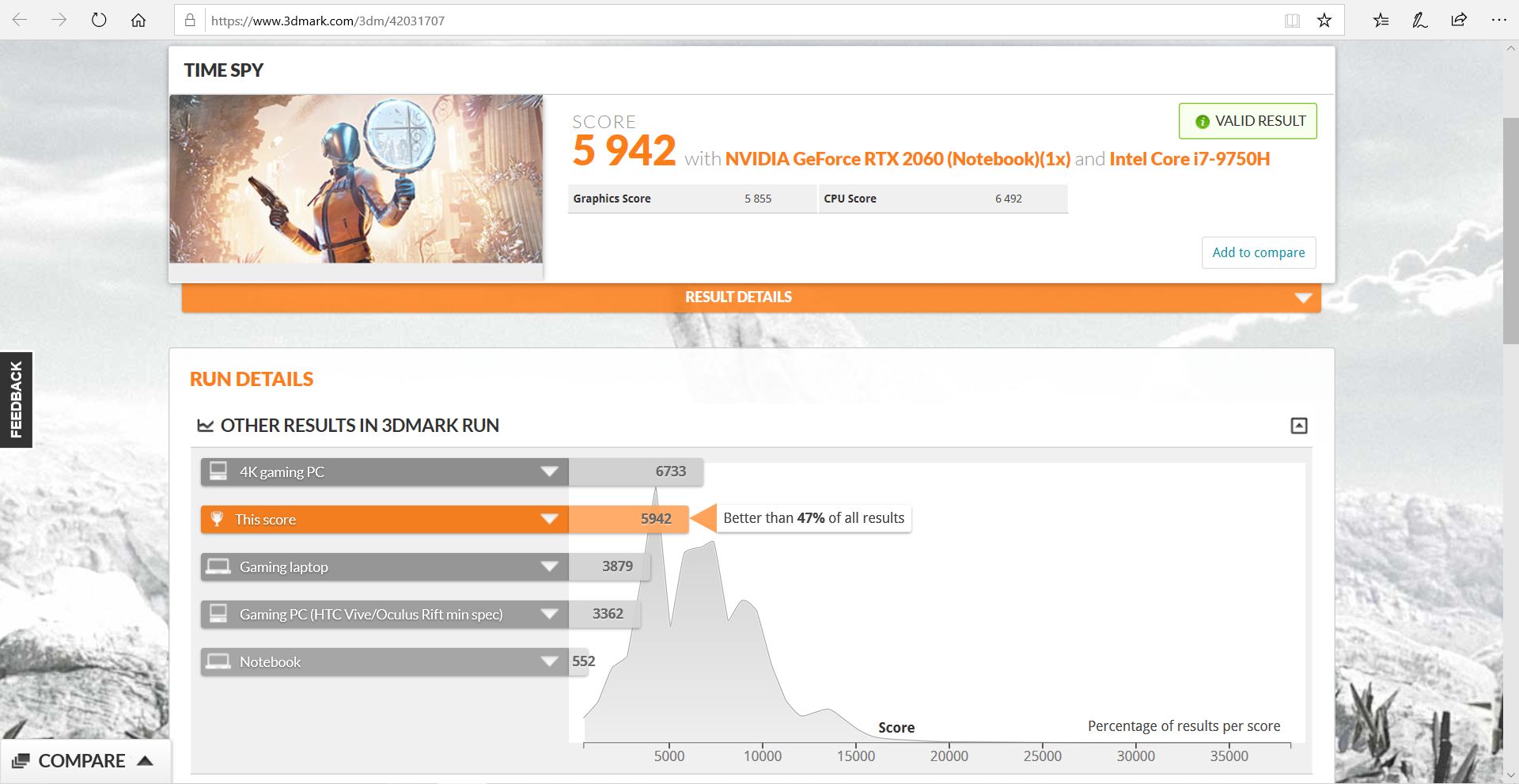1519x784 pixels.
Task: Open reading view for this page
Action: [x=1292, y=21]
